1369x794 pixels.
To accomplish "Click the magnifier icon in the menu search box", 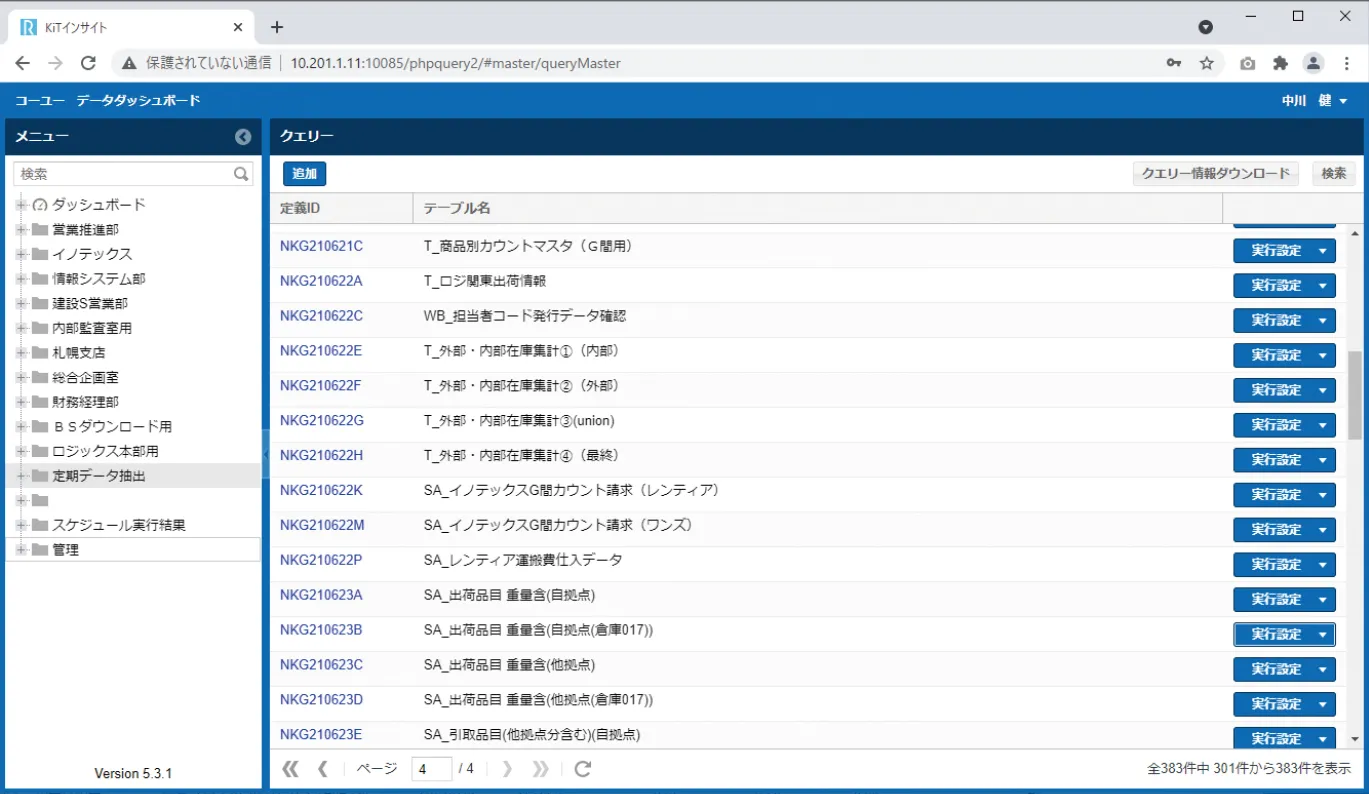I will (240, 173).
